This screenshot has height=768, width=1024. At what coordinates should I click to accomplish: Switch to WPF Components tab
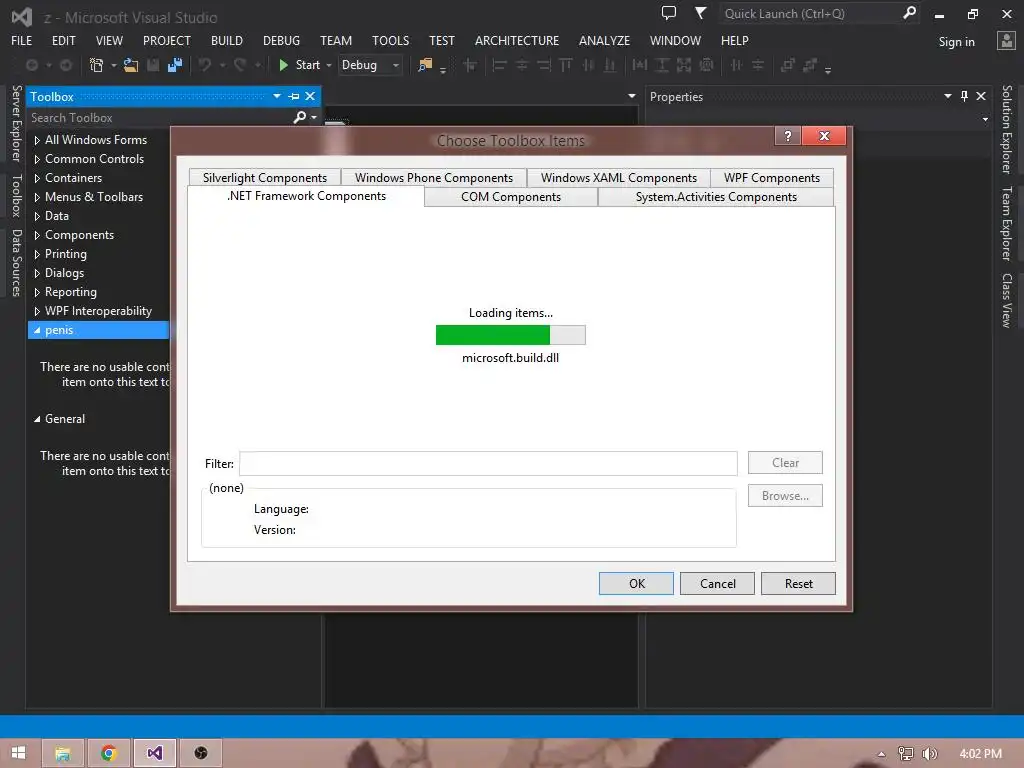tap(772, 178)
